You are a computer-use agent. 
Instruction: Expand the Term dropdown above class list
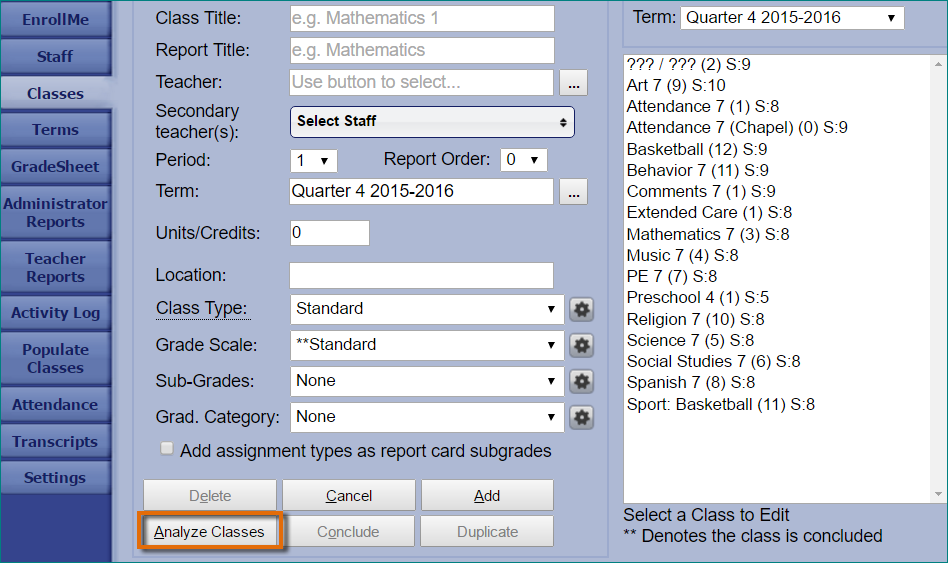791,18
